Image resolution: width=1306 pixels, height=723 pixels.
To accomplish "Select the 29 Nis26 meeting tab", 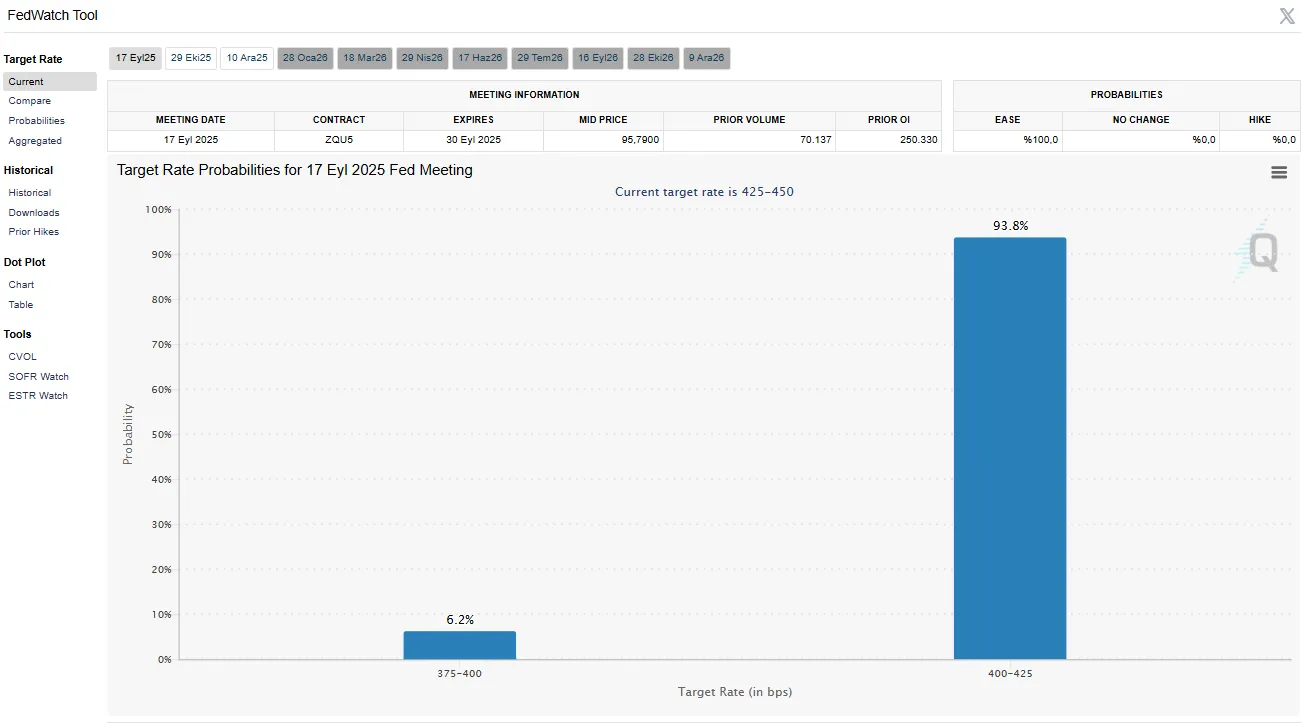I will 422,58.
